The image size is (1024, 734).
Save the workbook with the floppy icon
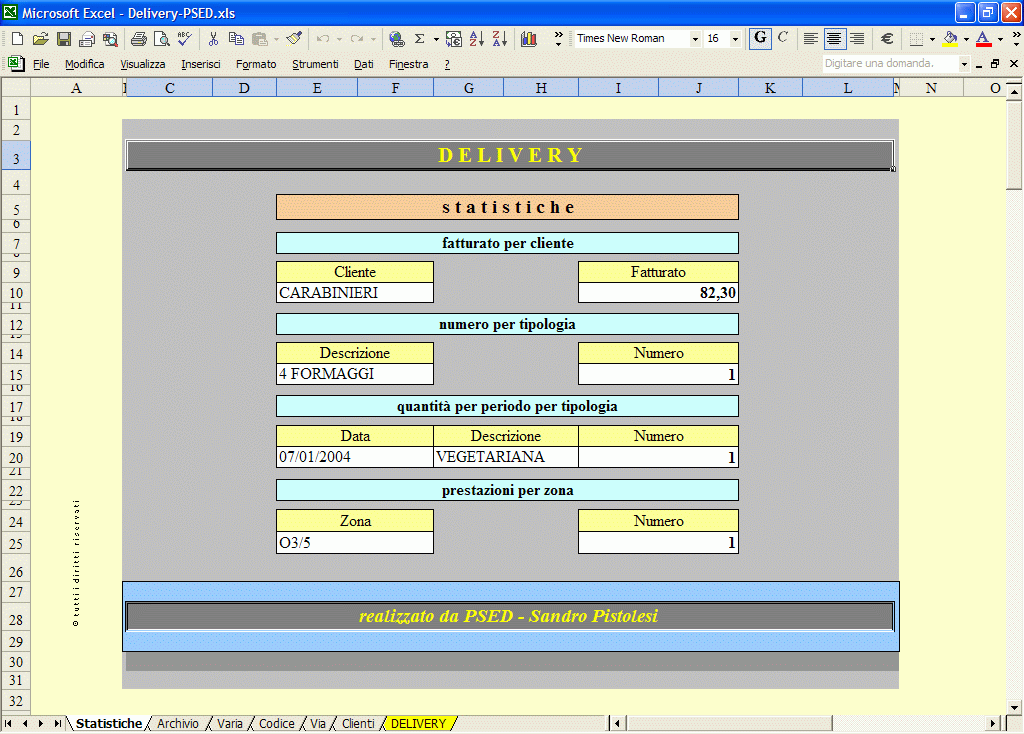pos(63,39)
